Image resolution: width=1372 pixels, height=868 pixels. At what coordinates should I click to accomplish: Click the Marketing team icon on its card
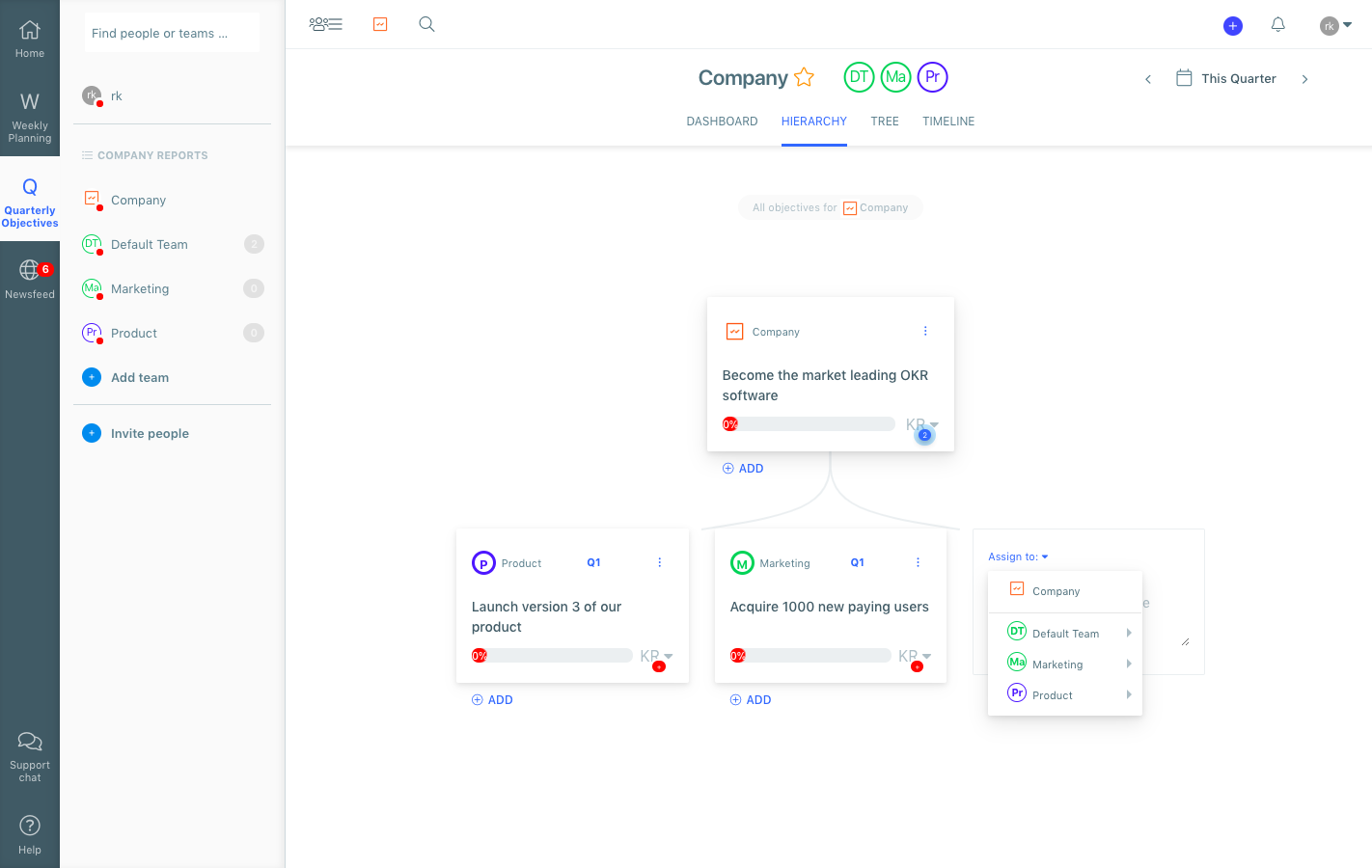(x=742, y=562)
